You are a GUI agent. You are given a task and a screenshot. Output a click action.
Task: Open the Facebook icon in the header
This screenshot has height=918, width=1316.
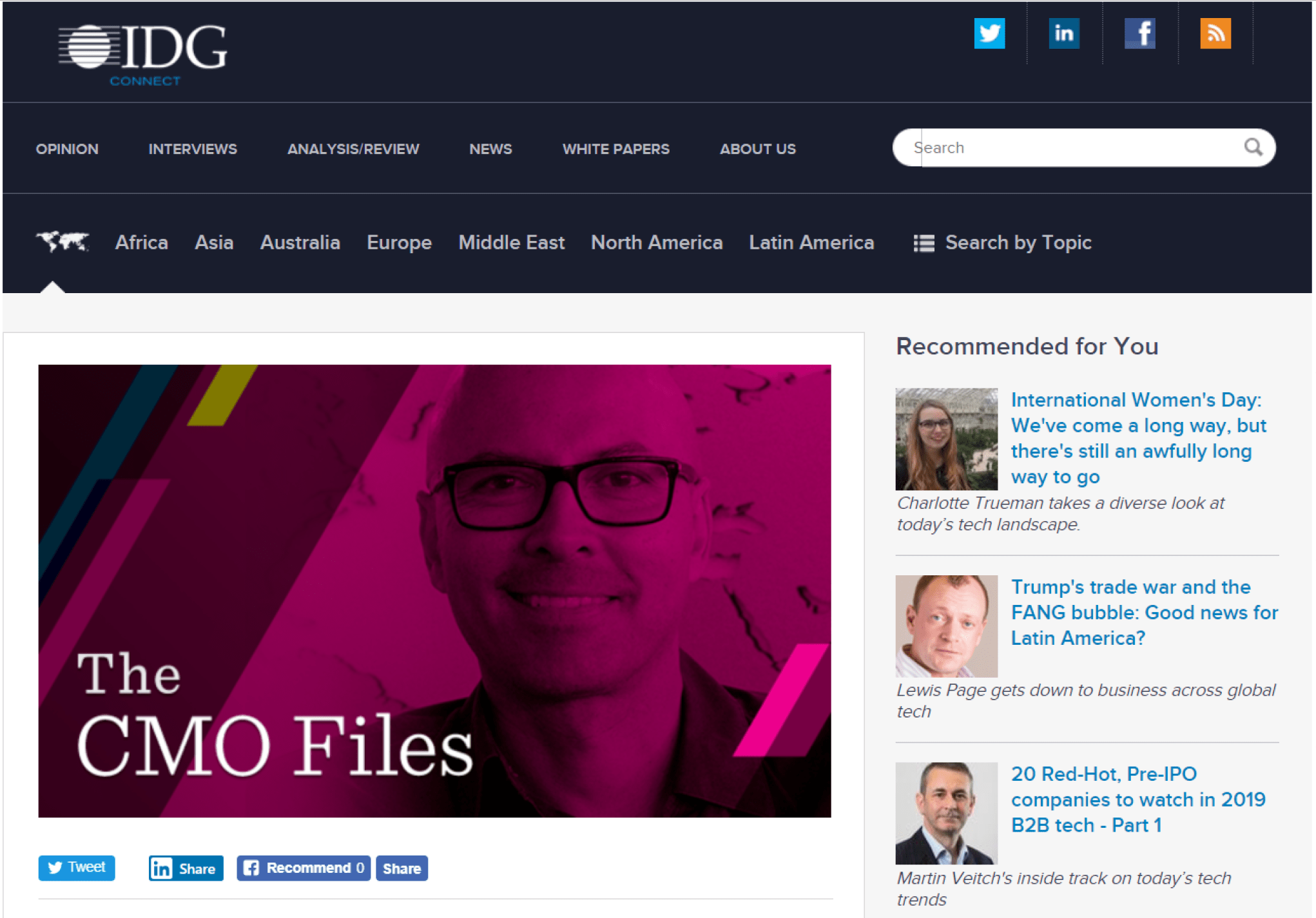pyautogui.click(x=1139, y=33)
